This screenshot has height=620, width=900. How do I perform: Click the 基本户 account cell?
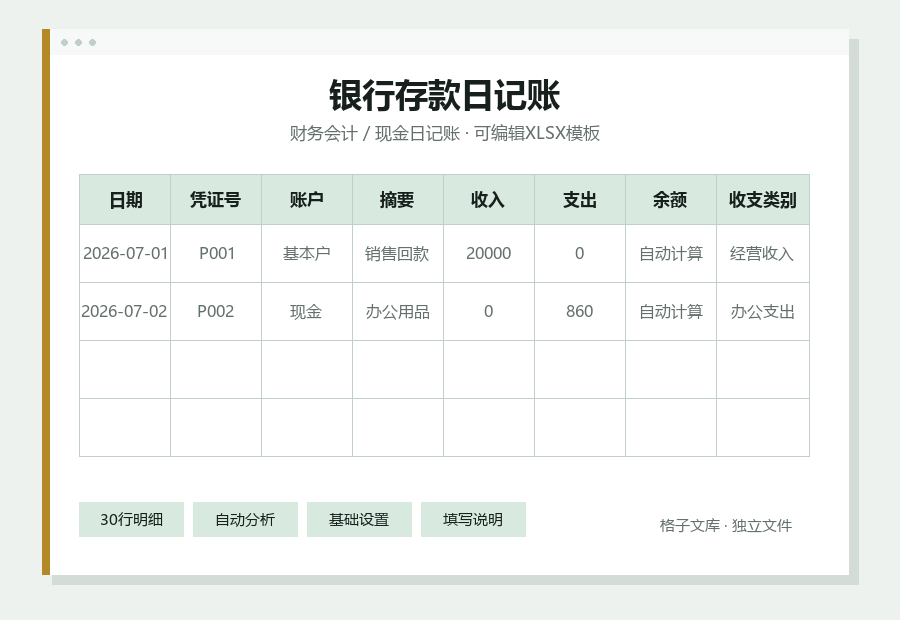(307, 254)
